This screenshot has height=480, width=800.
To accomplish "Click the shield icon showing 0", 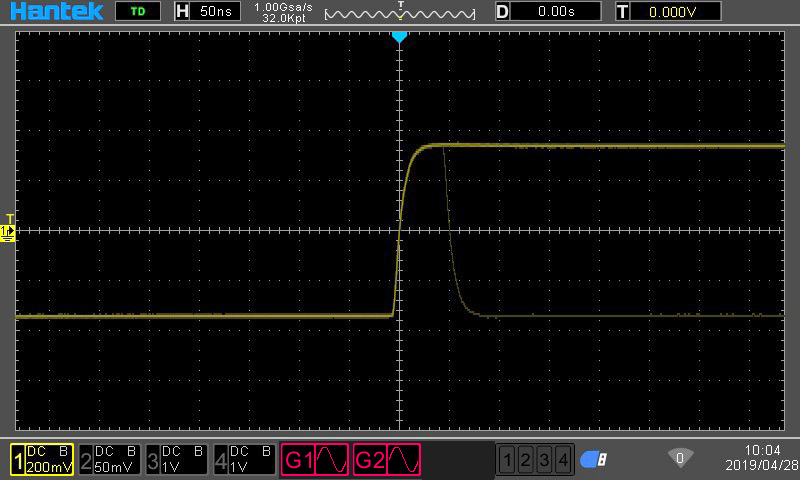I will tap(680, 458).
